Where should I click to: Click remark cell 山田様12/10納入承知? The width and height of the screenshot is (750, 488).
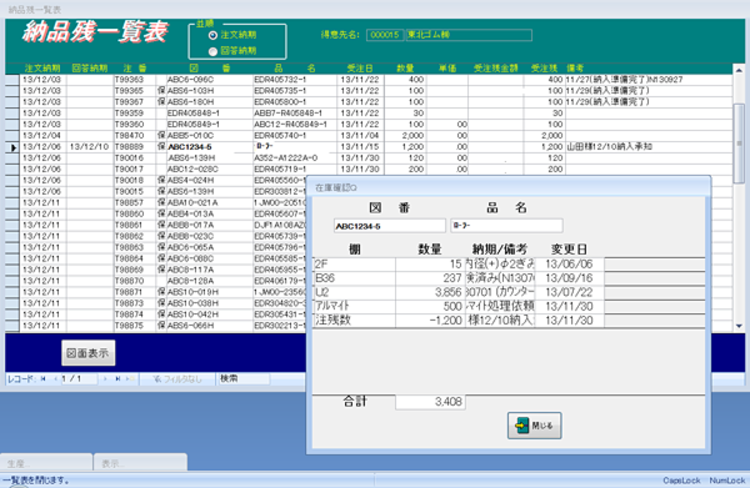(649, 147)
